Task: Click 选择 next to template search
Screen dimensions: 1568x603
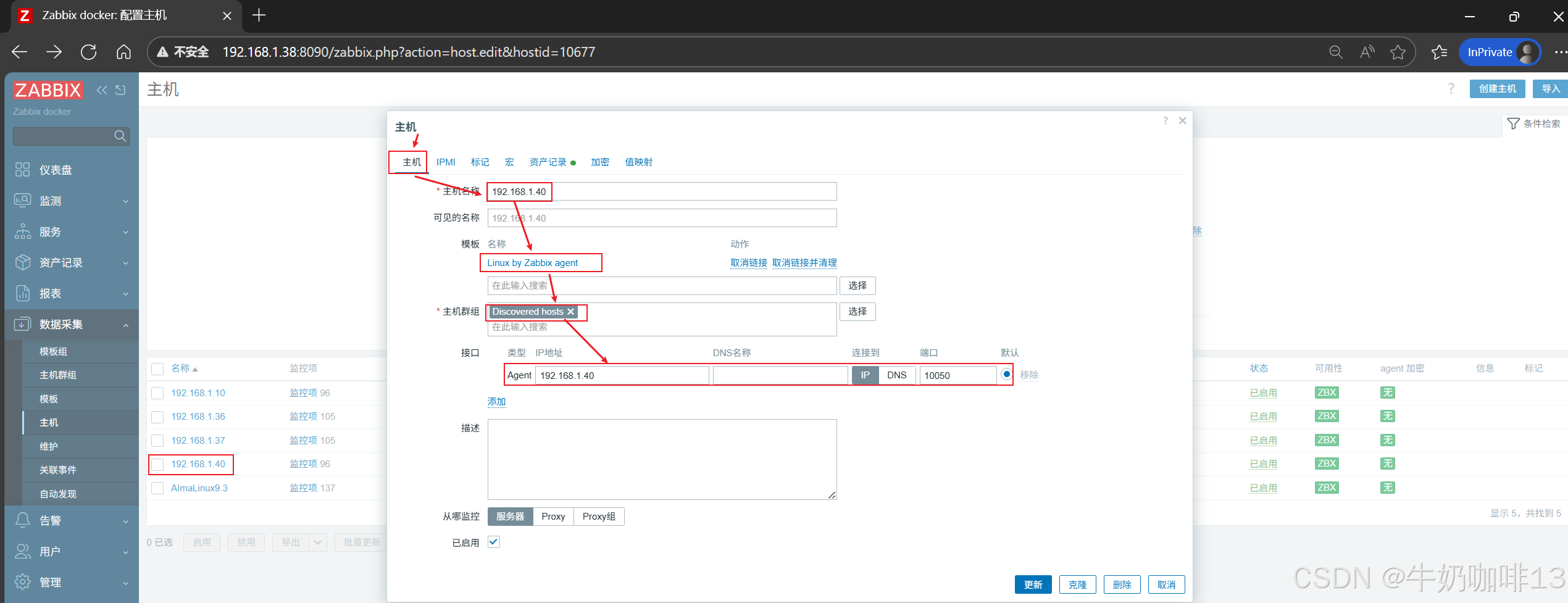Action: [x=857, y=286]
